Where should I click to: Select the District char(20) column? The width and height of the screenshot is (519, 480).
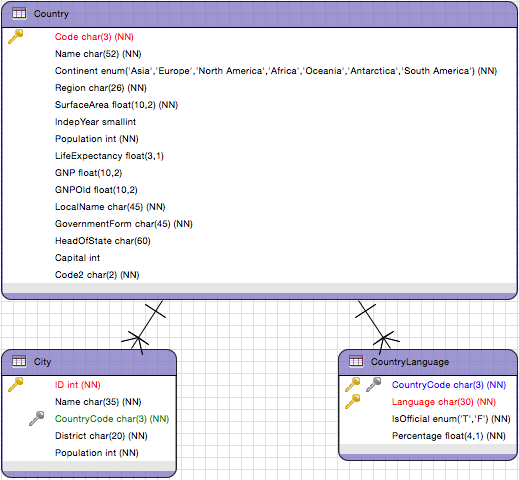(101, 436)
